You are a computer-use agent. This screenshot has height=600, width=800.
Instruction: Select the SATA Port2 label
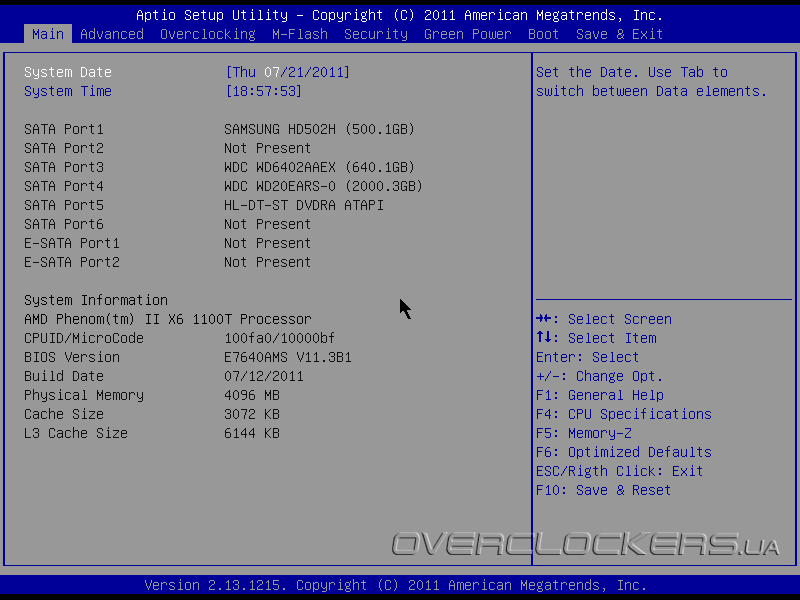click(x=64, y=148)
